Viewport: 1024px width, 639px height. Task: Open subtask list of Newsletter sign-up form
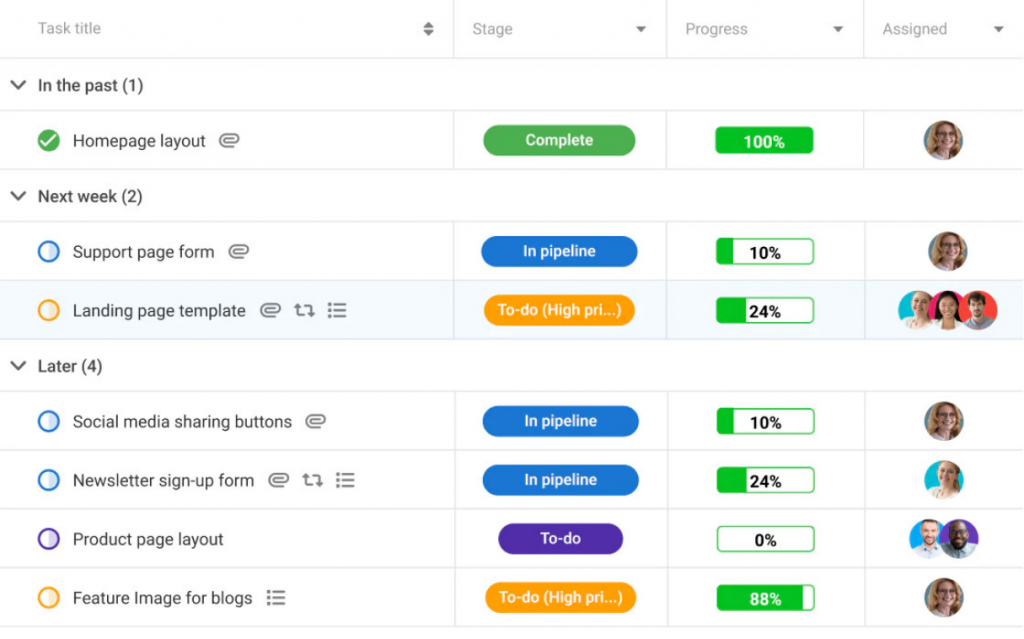[x=345, y=480]
